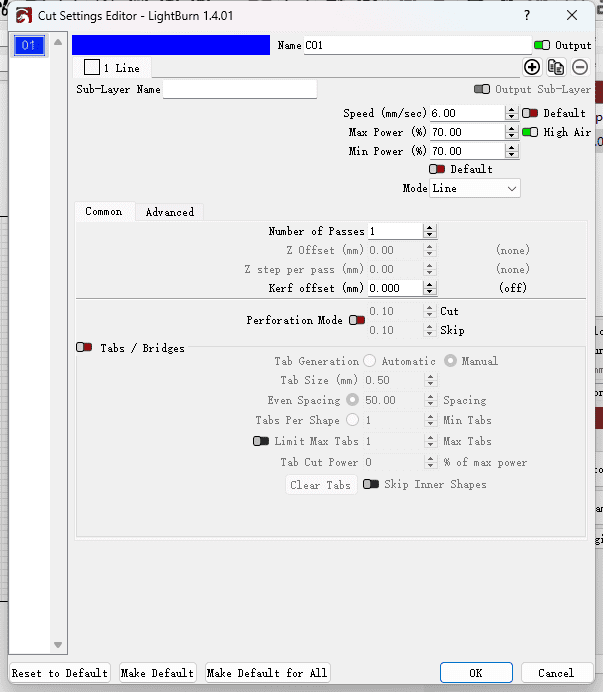Click the Name field containing C01
The width and height of the screenshot is (603, 692).
417,45
